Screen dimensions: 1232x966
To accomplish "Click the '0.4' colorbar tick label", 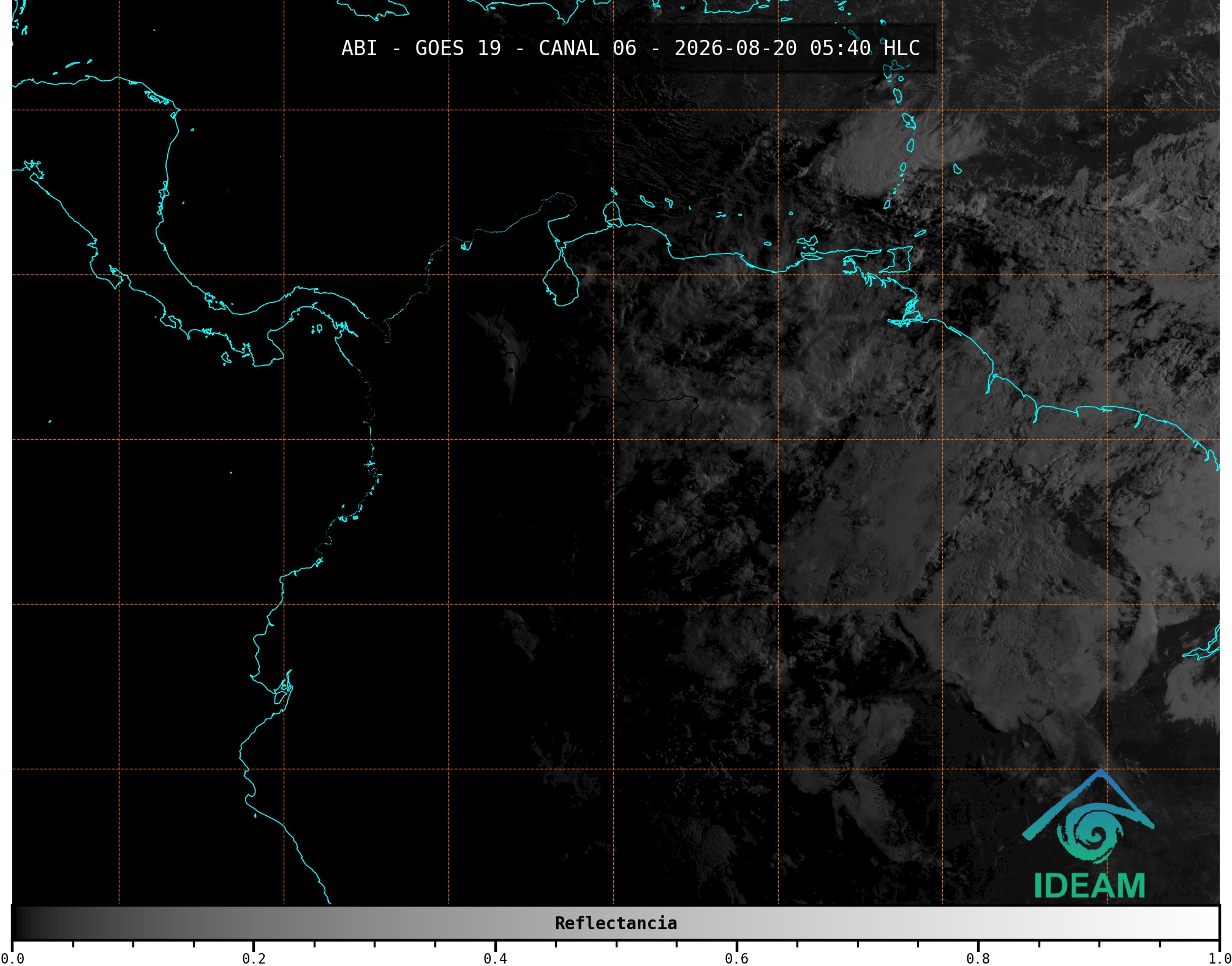I will click(495, 958).
